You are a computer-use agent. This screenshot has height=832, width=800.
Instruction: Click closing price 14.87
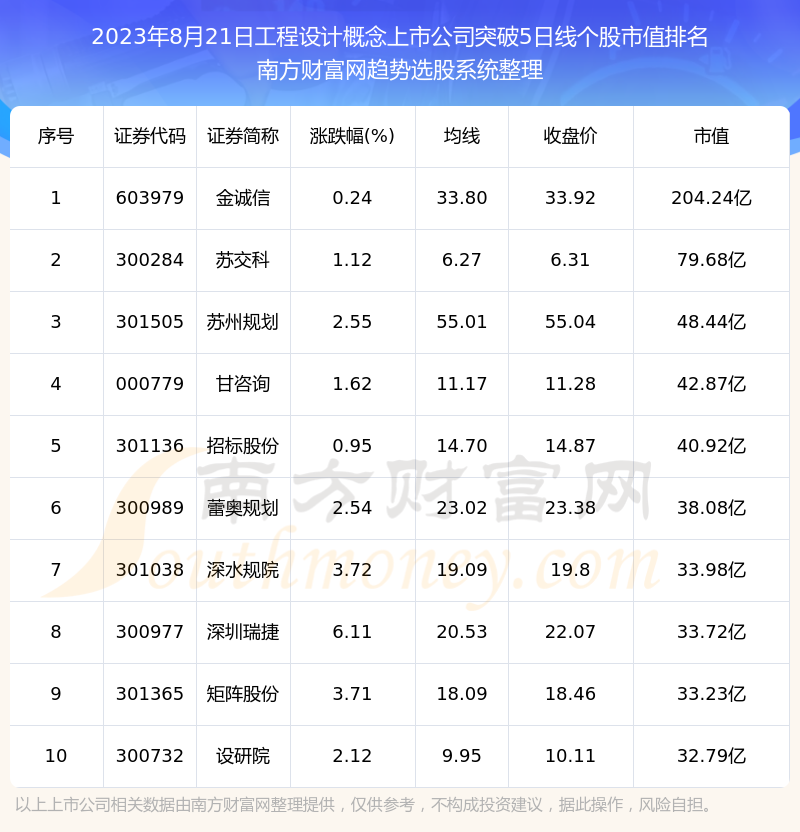pyautogui.click(x=570, y=446)
